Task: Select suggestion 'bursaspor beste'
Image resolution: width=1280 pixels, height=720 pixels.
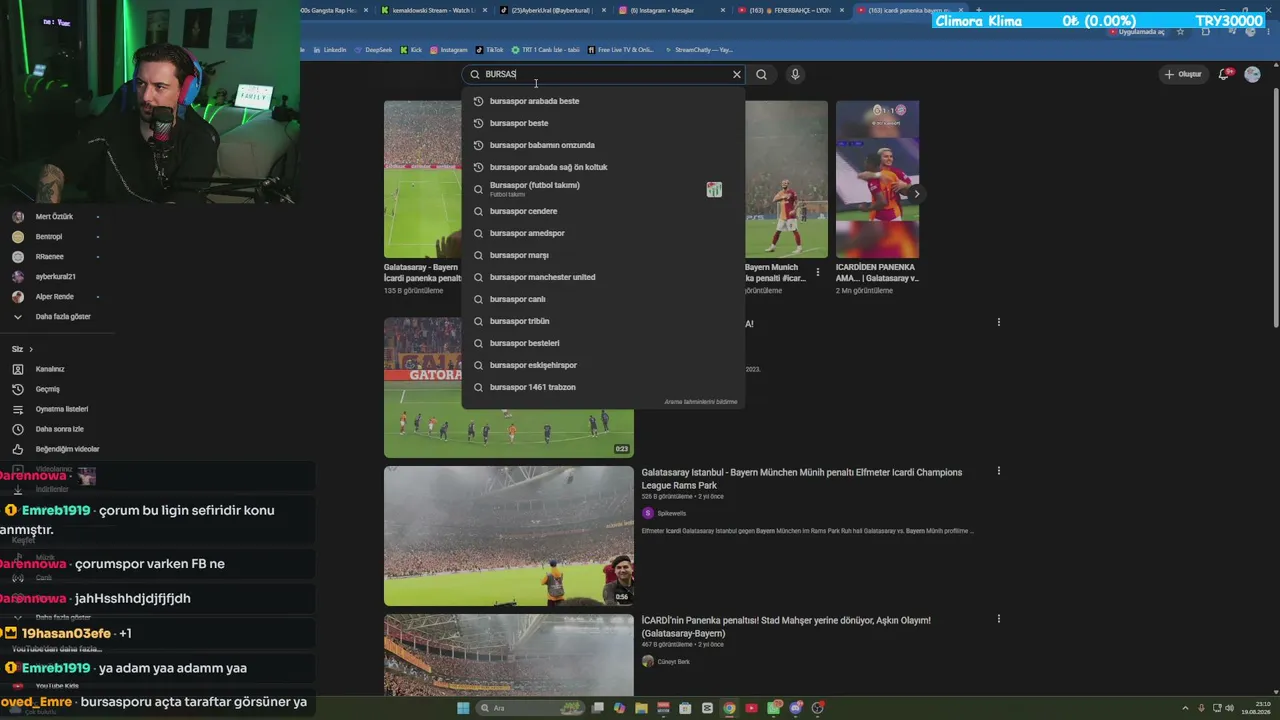Action: coord(603,123)
